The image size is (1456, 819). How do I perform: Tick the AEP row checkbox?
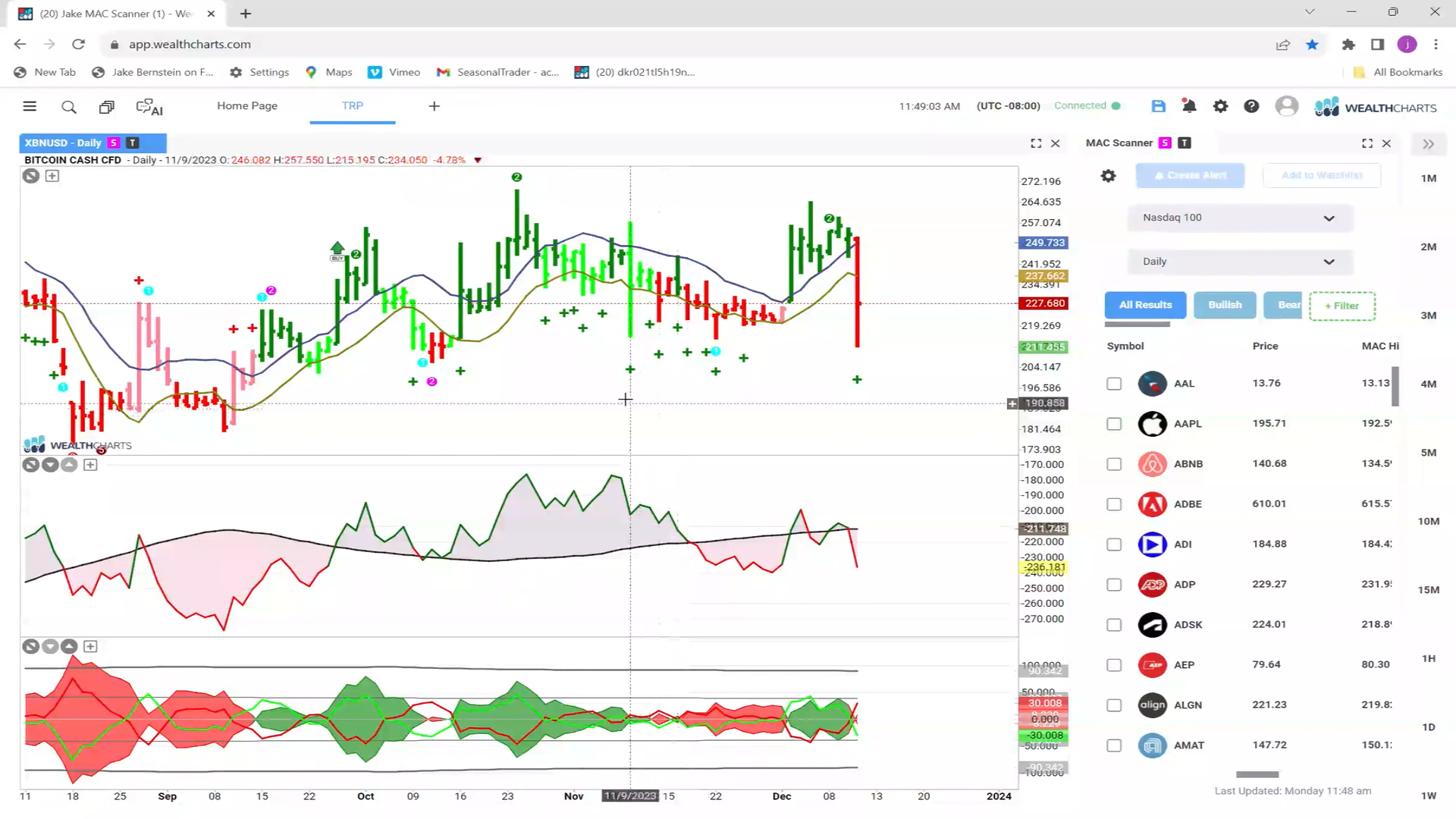1114,665
